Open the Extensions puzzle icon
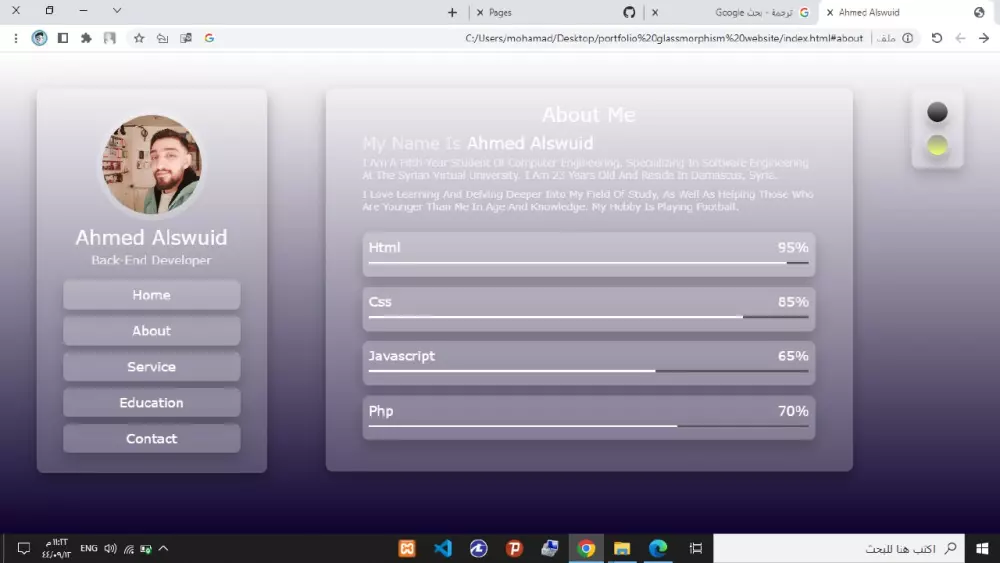 86,38
